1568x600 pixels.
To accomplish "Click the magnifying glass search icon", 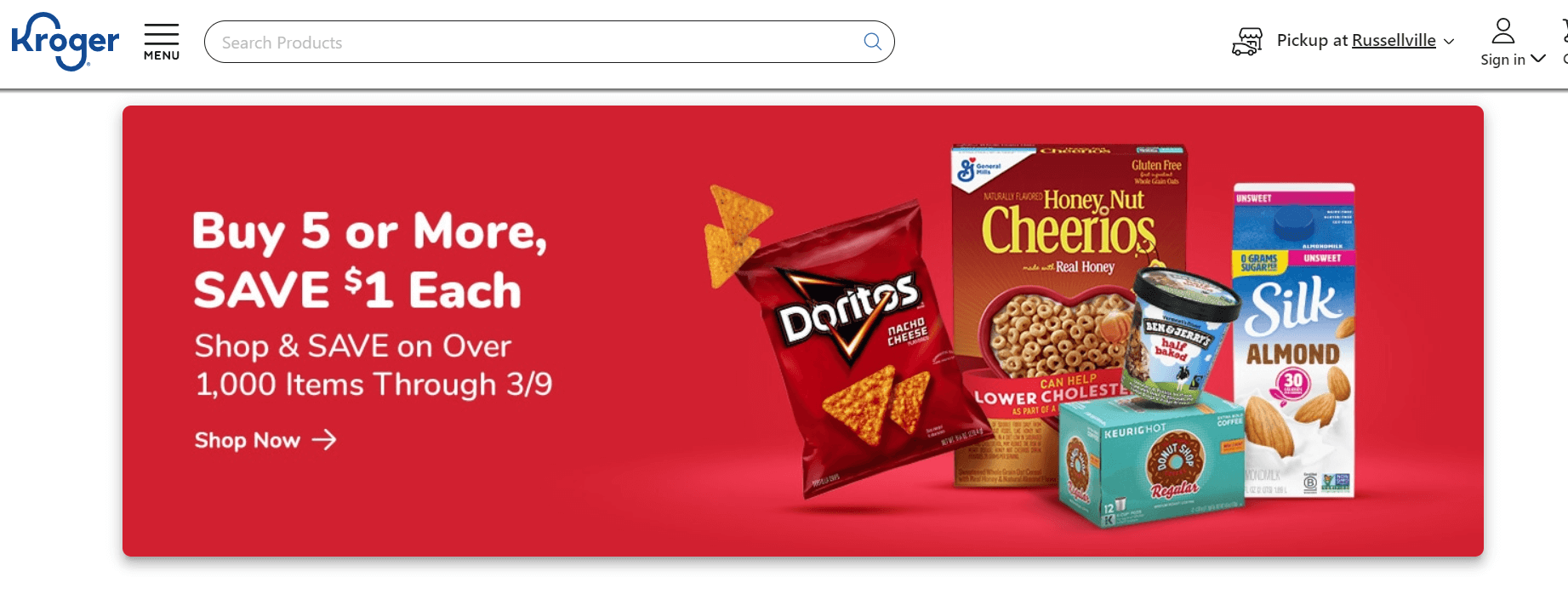I will pyautogui.click(x=872, y=42).
